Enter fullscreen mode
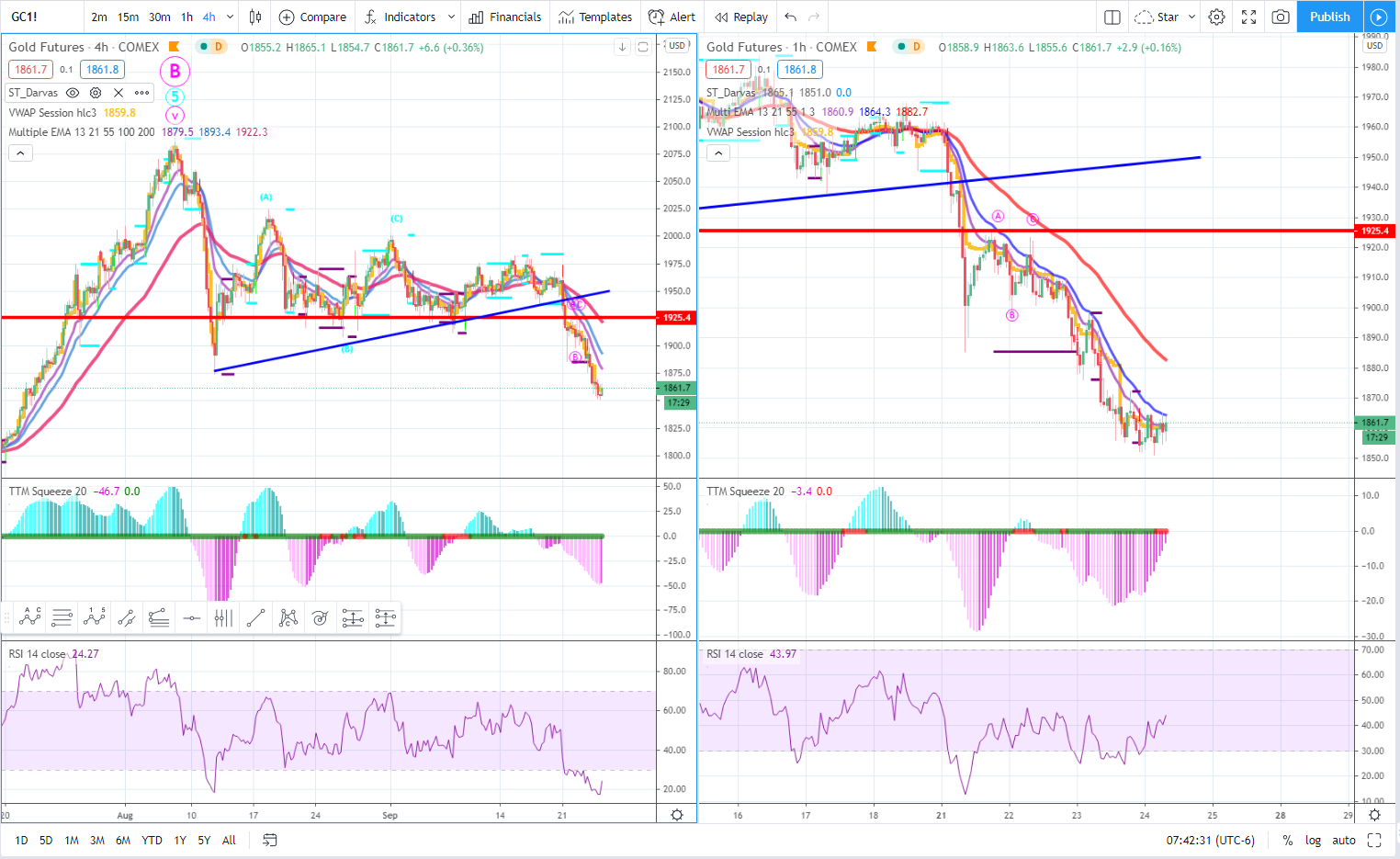The height and width of the screenshot is (859, 1400). click(x=1248, y=17)
